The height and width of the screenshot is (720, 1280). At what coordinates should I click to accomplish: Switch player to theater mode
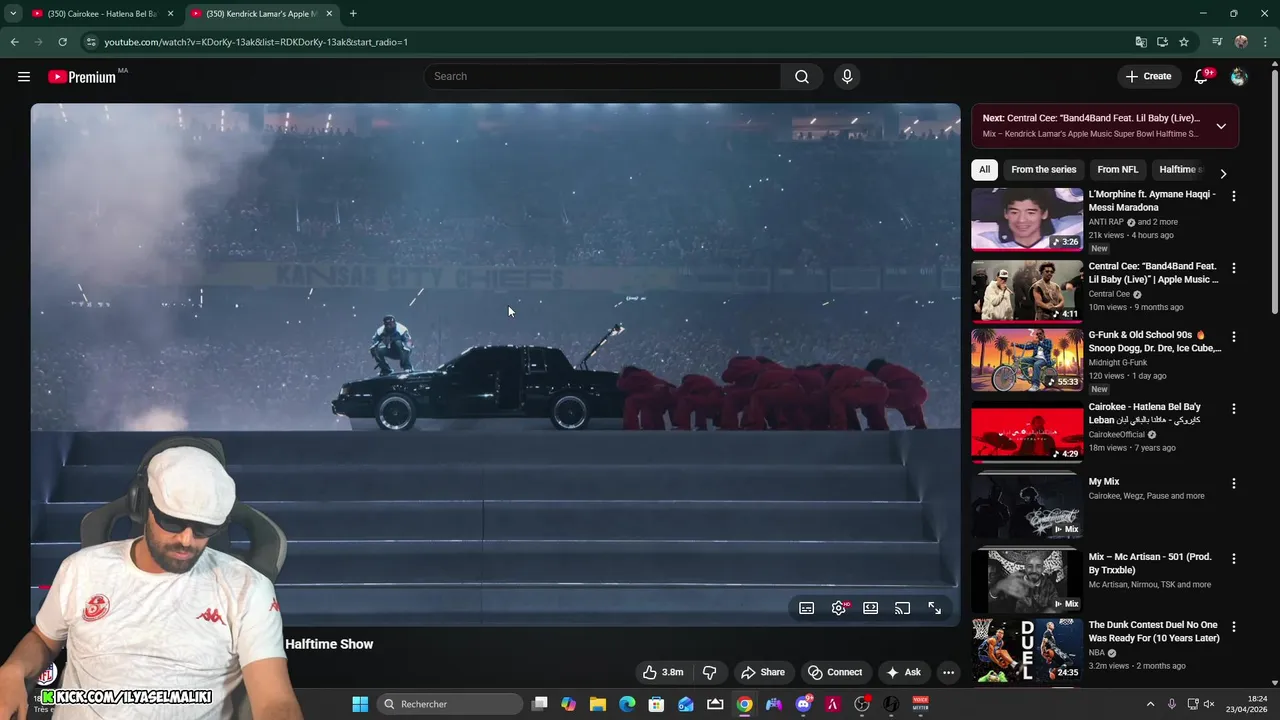[x=871, y=608]
